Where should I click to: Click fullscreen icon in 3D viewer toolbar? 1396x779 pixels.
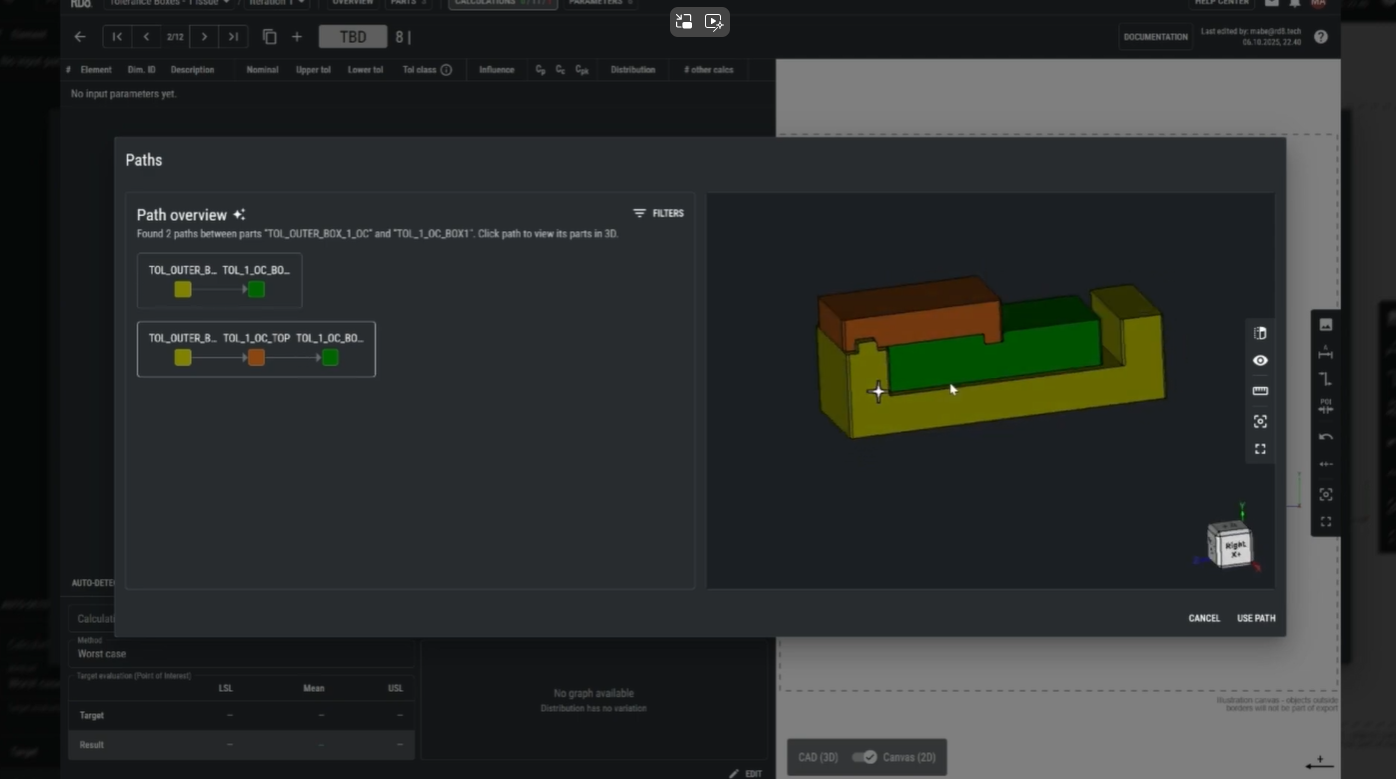(x=1260, y=449)
